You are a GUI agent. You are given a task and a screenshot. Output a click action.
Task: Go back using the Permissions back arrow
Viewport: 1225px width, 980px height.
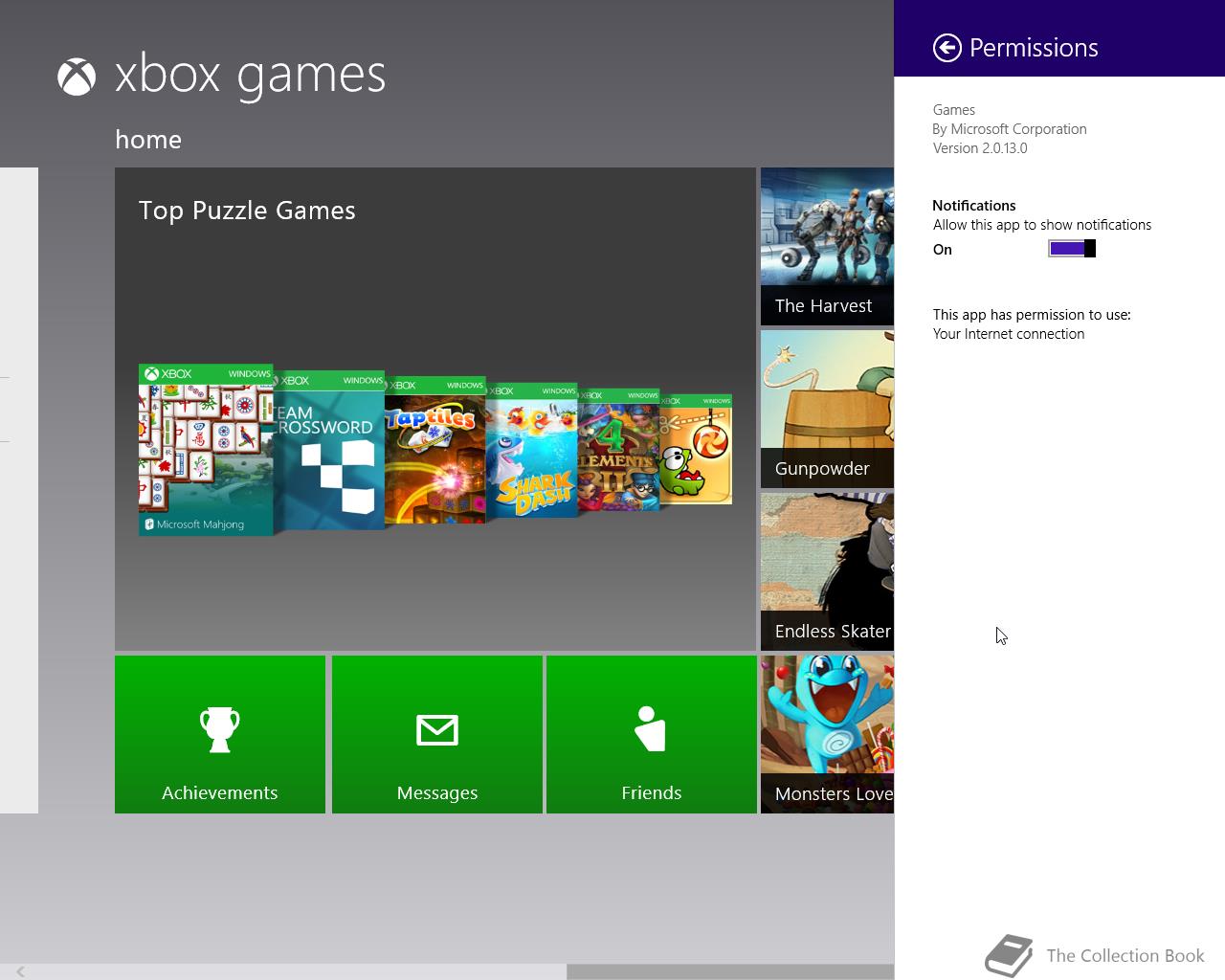pyautogui.click(x=947, y=48)
